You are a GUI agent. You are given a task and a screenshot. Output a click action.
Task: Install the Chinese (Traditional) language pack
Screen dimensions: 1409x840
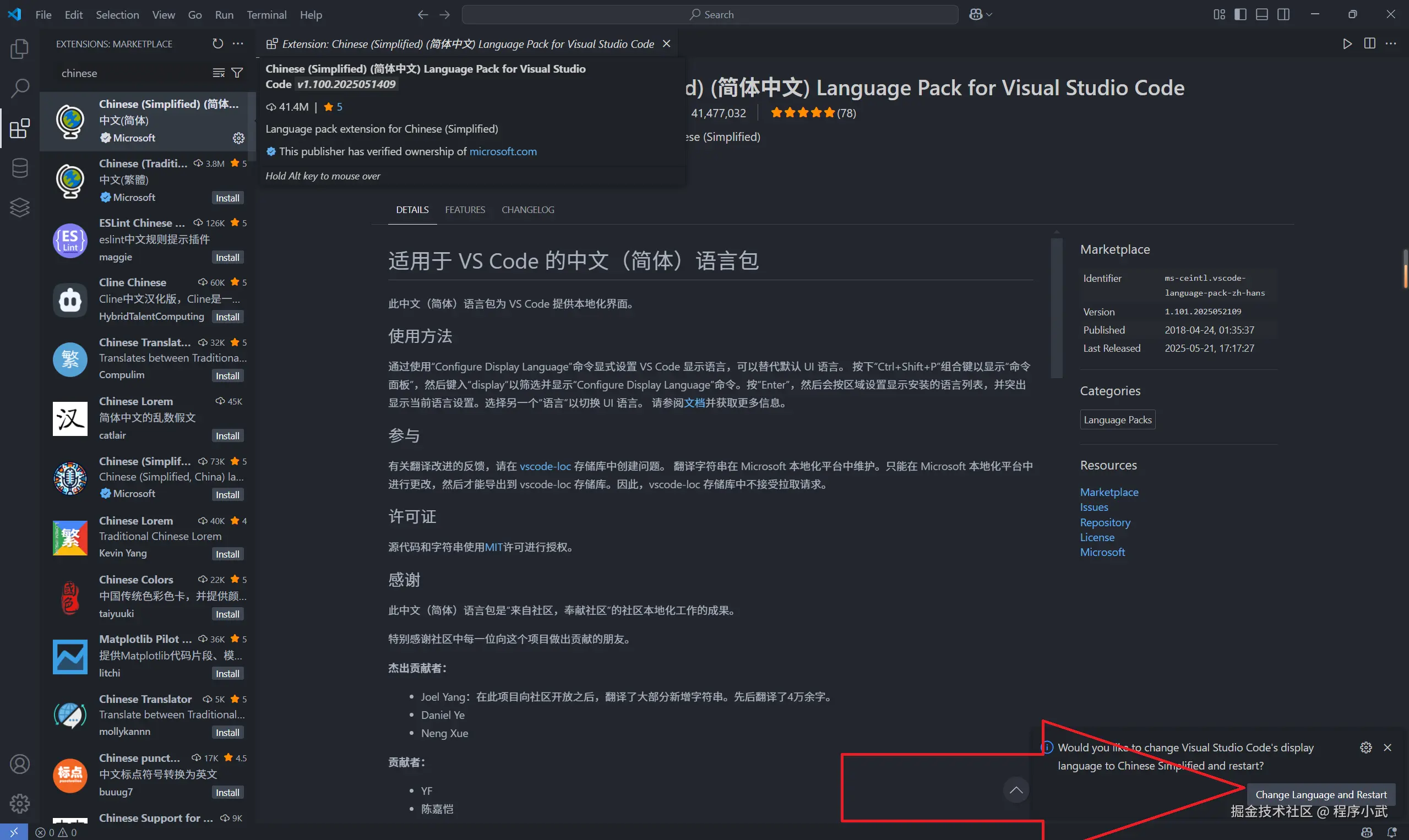227,198
